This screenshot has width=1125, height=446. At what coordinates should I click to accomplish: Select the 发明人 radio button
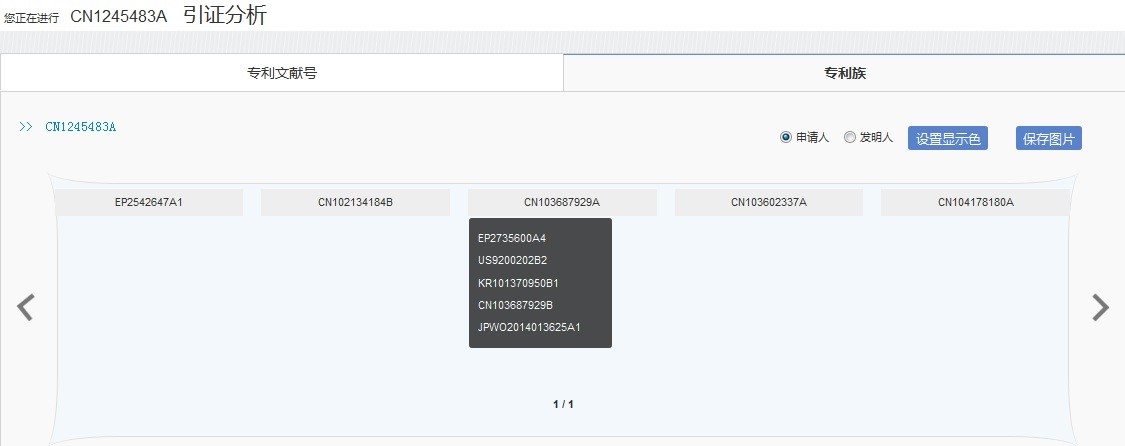point(850,138)
